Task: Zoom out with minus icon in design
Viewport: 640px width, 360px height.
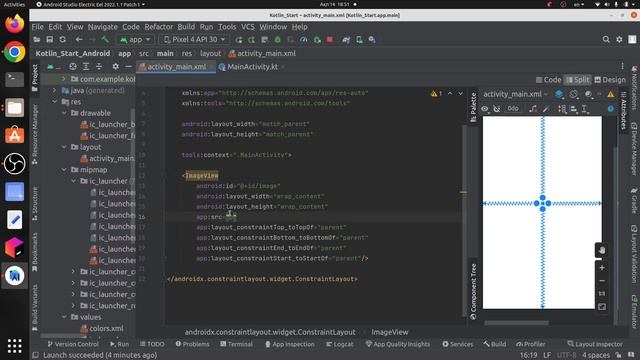Action: (x=602, y=281)
